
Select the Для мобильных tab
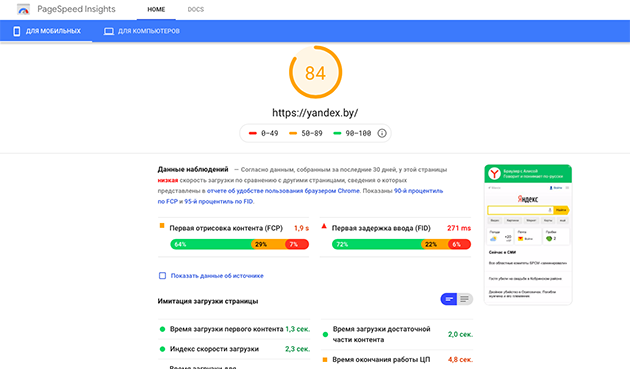[46, 31]
